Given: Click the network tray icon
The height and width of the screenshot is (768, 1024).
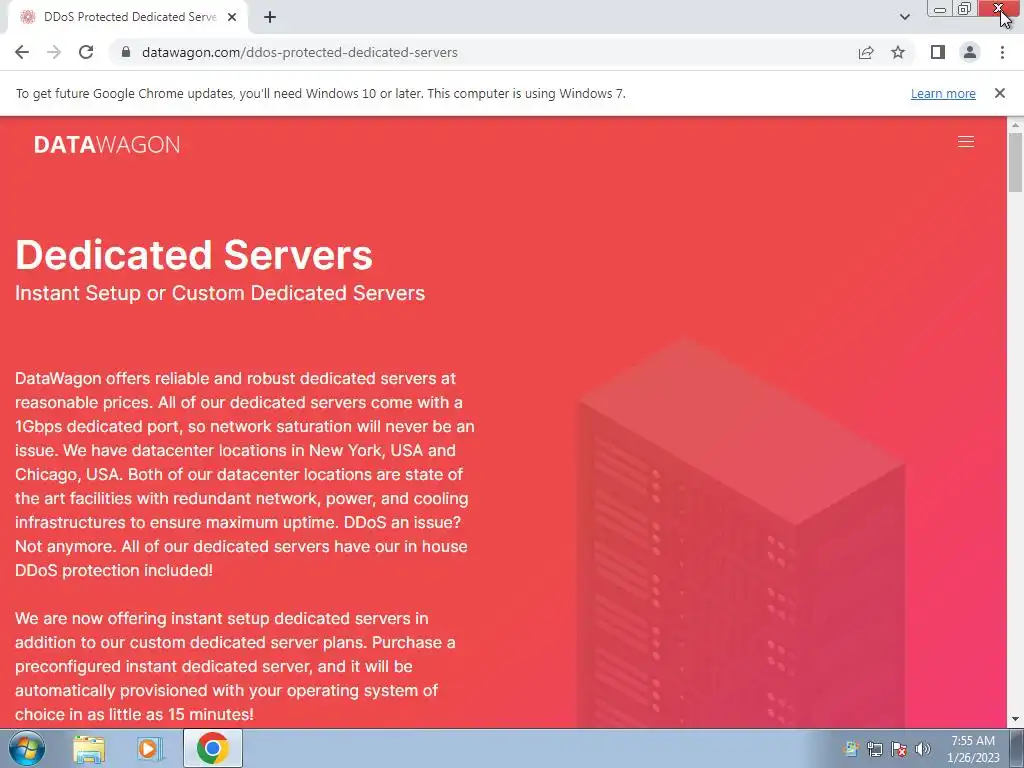Looking at the screenshot, I should (874, 749).
